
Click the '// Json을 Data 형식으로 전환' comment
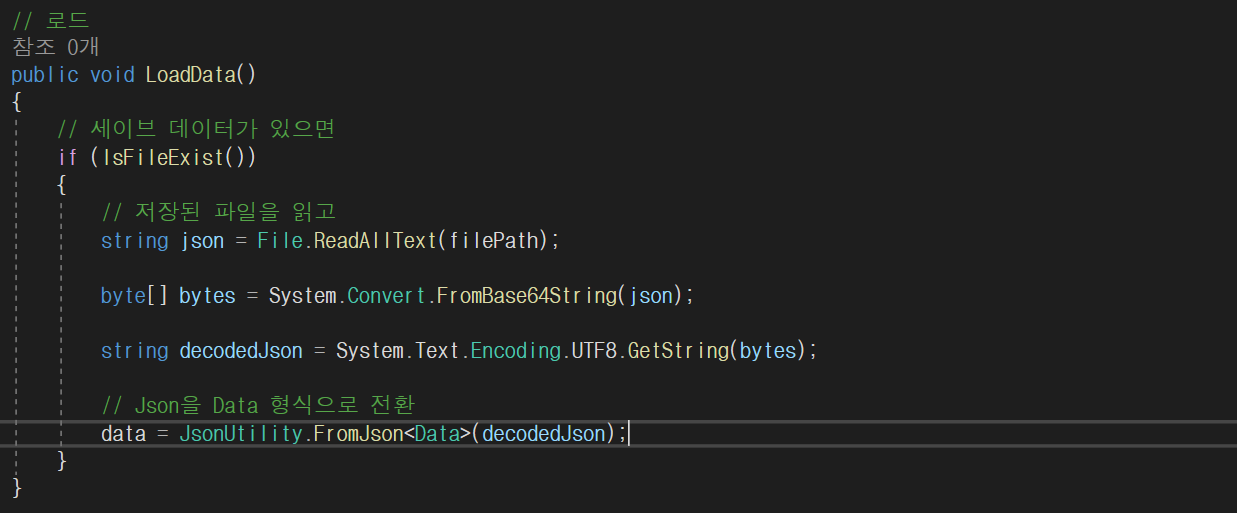[258, 405]
